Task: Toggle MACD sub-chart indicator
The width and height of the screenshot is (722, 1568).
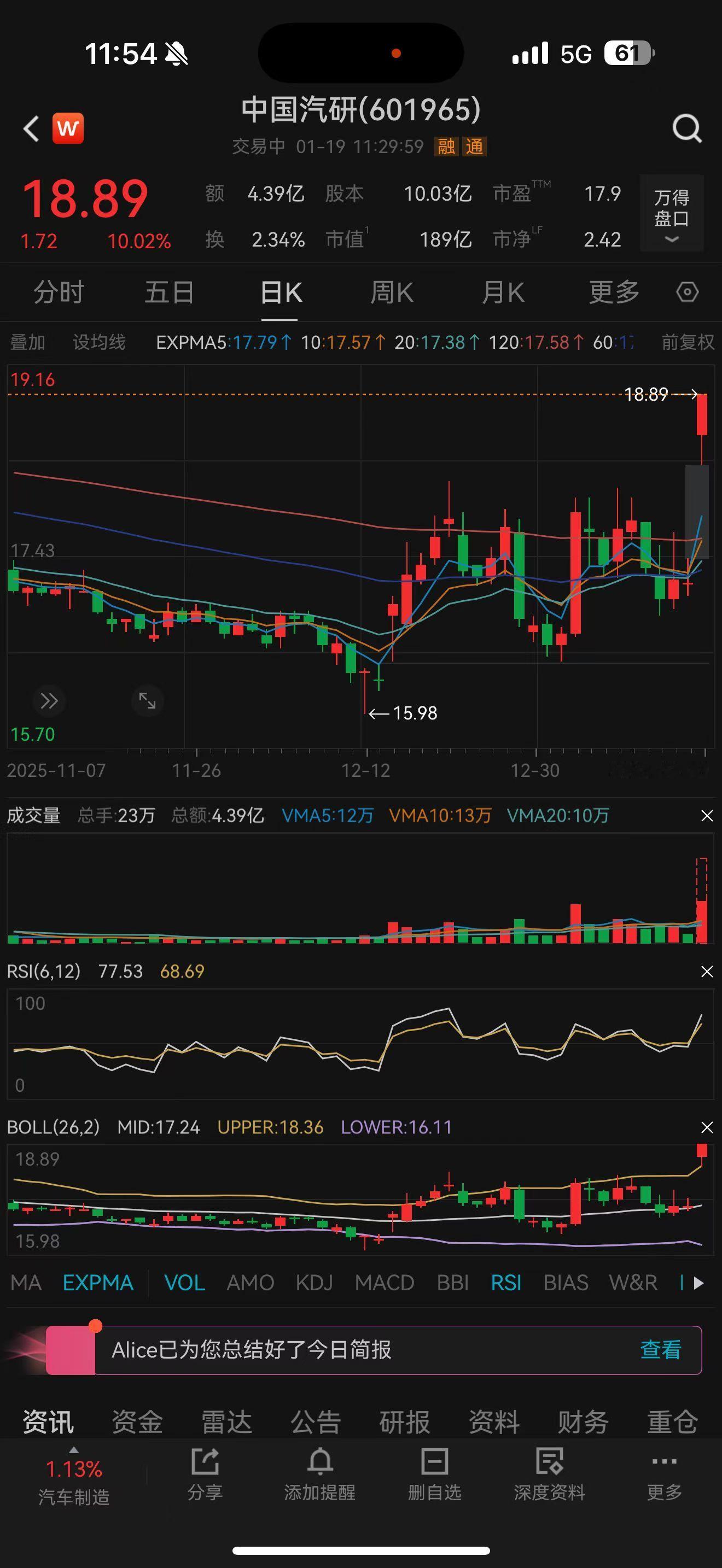Action: [385, 1283]
